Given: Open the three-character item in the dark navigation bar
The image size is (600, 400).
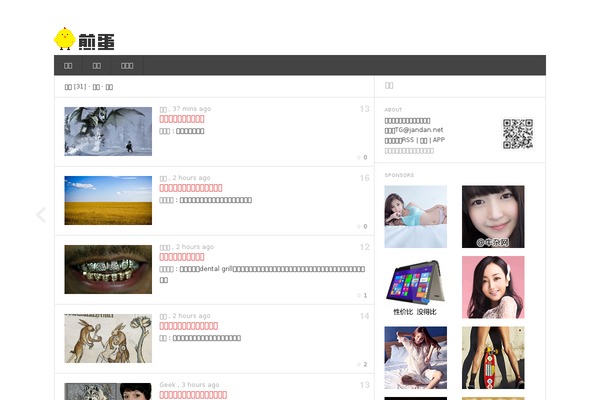Looking at the screenshot, I should tap(127, 65).
